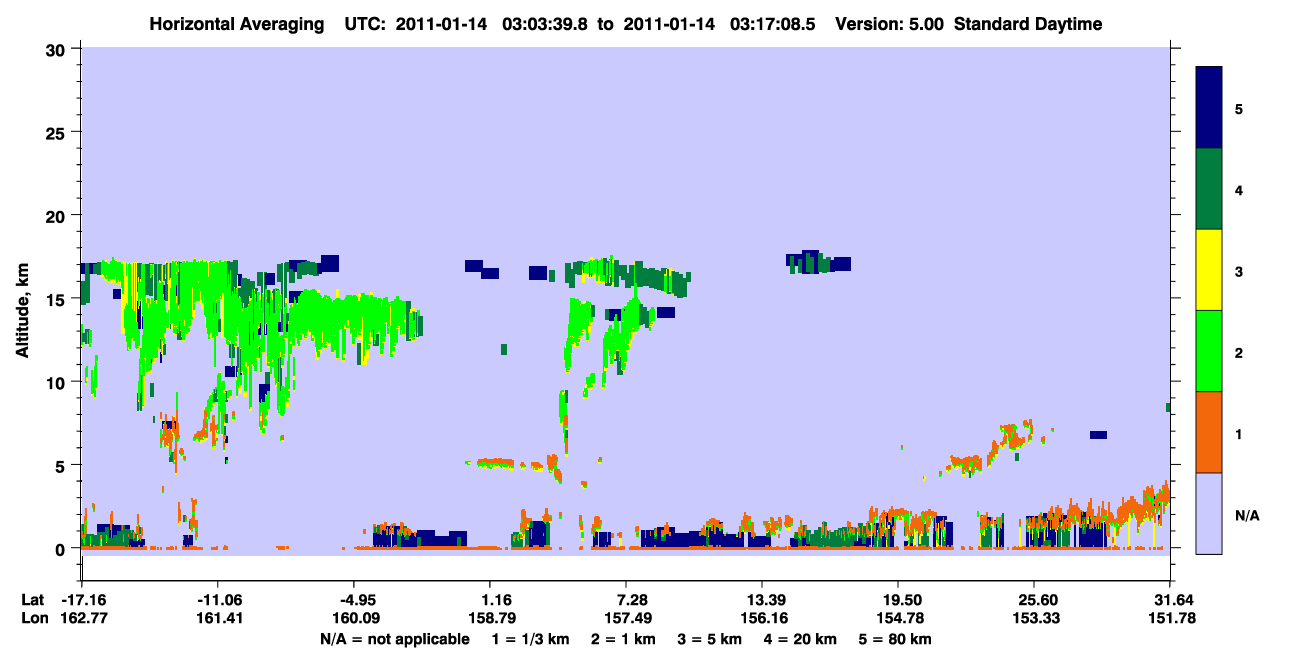1300x667 pixels.
Task: Click latitude value 19.50
Action: 898,599
